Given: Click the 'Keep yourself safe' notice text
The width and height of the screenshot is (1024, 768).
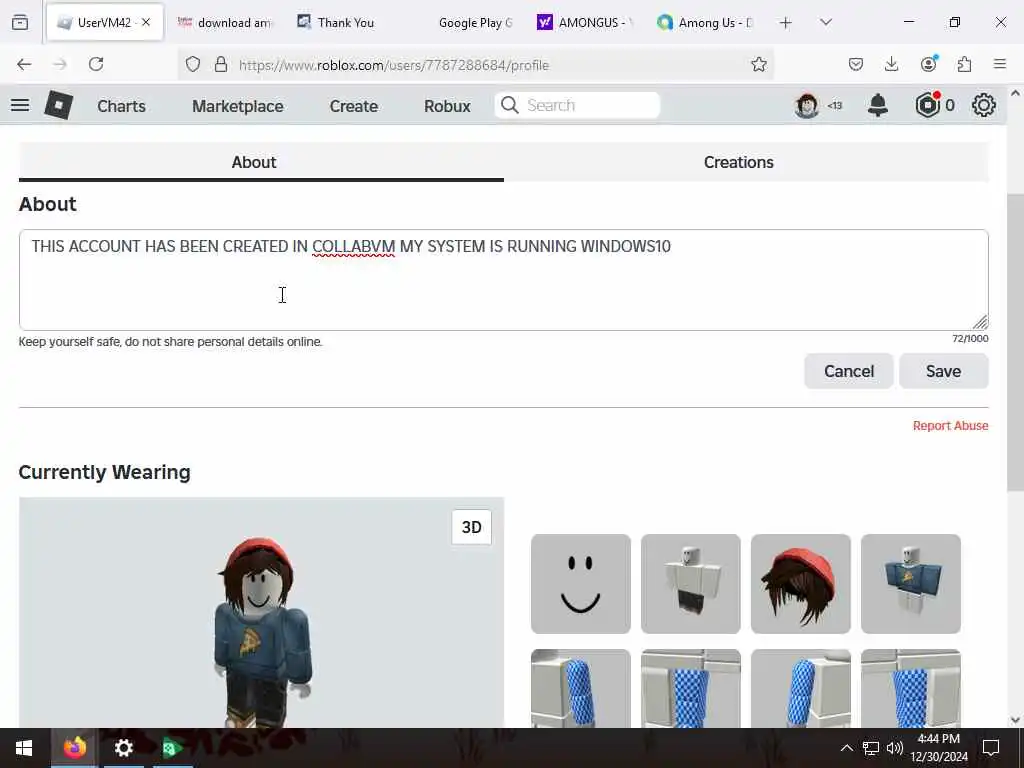Looking at the screenshot, I should (x=170, y=342).
